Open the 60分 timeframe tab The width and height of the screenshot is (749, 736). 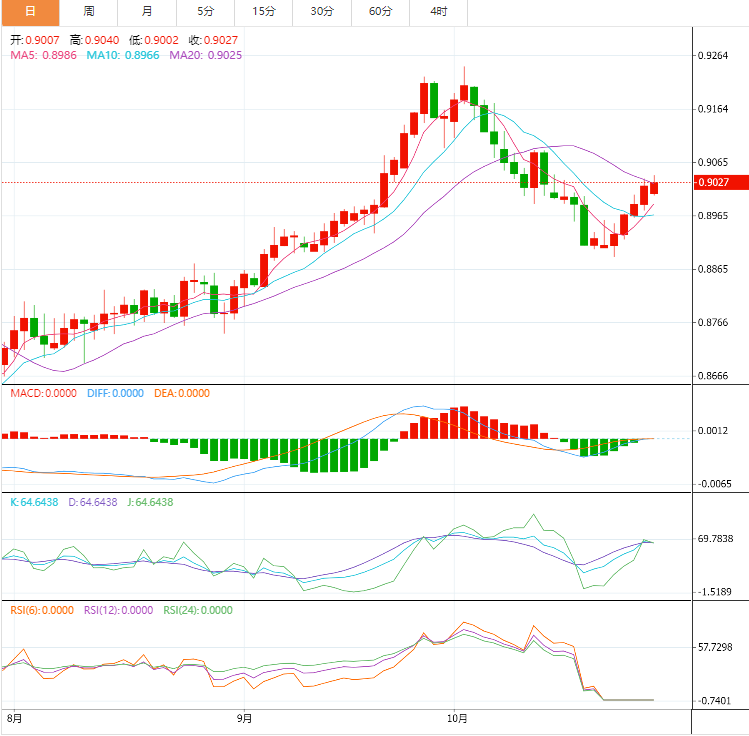[x=381, y=12]
